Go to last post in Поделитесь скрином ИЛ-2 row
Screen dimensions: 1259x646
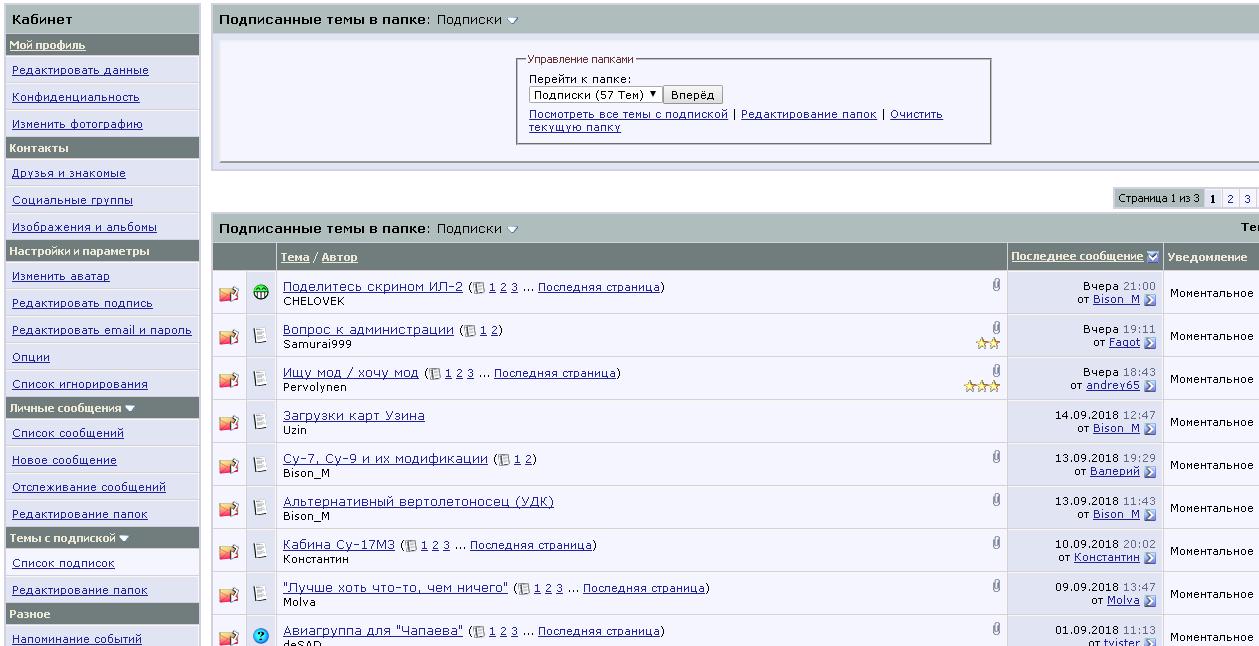[x=1150, y=300]
